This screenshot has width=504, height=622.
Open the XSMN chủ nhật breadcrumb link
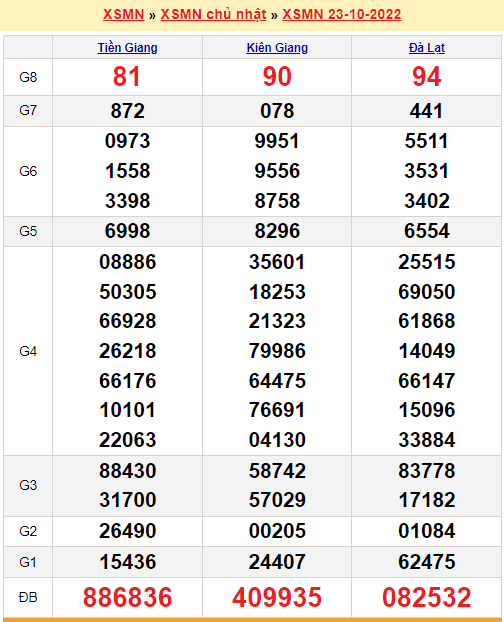tap(213, 14)
